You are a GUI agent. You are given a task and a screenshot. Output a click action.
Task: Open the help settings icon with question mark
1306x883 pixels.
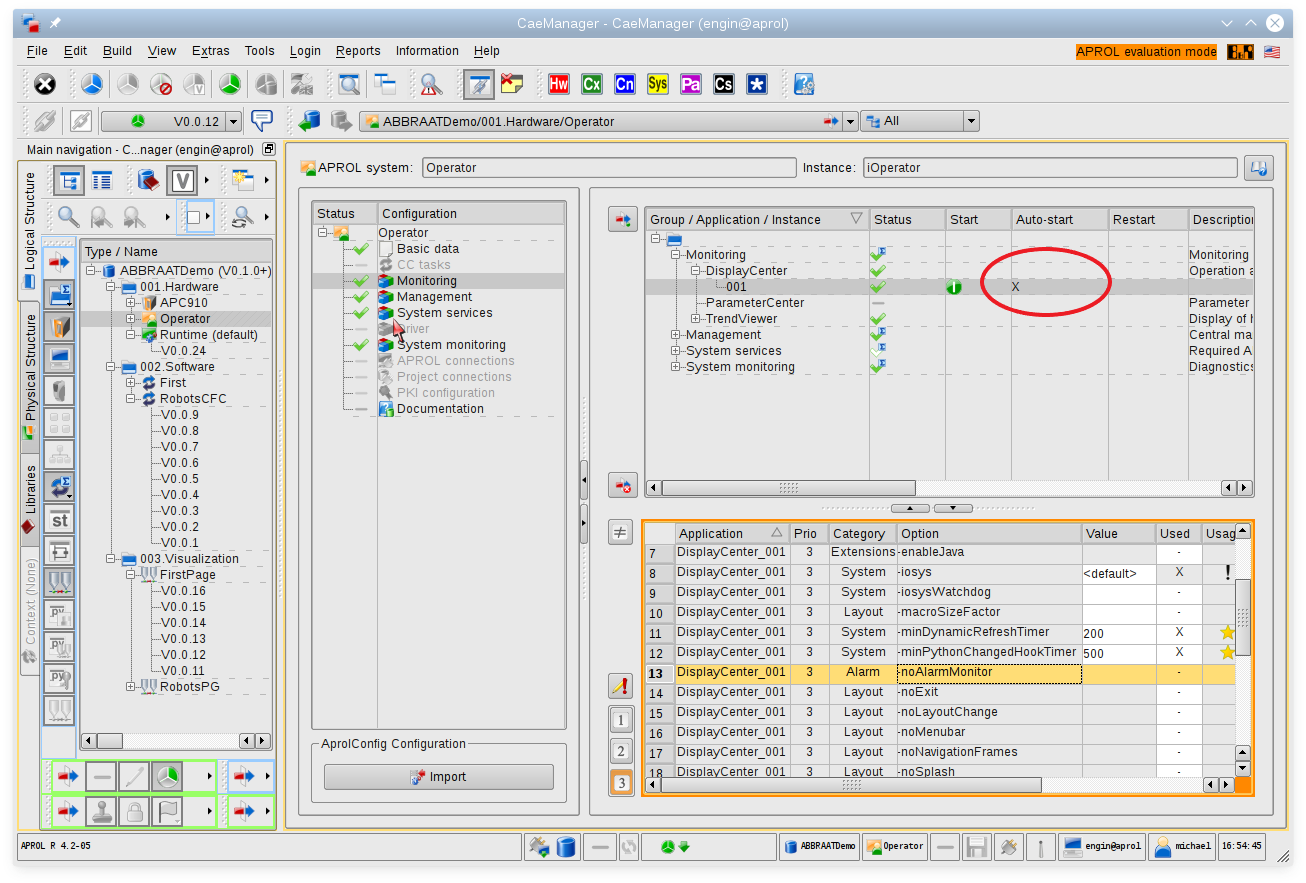pyautogui.click(x=804, y=85)
